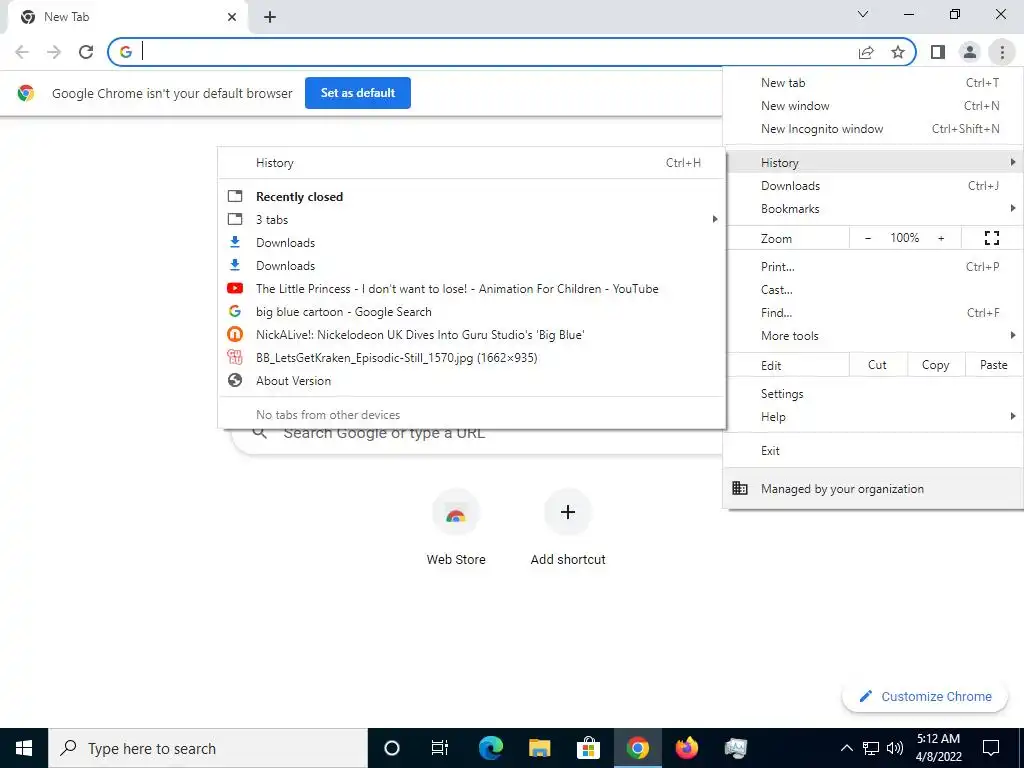Click Managed by your organization
This screenshot has height=768, width=1024.
point(873,488)
